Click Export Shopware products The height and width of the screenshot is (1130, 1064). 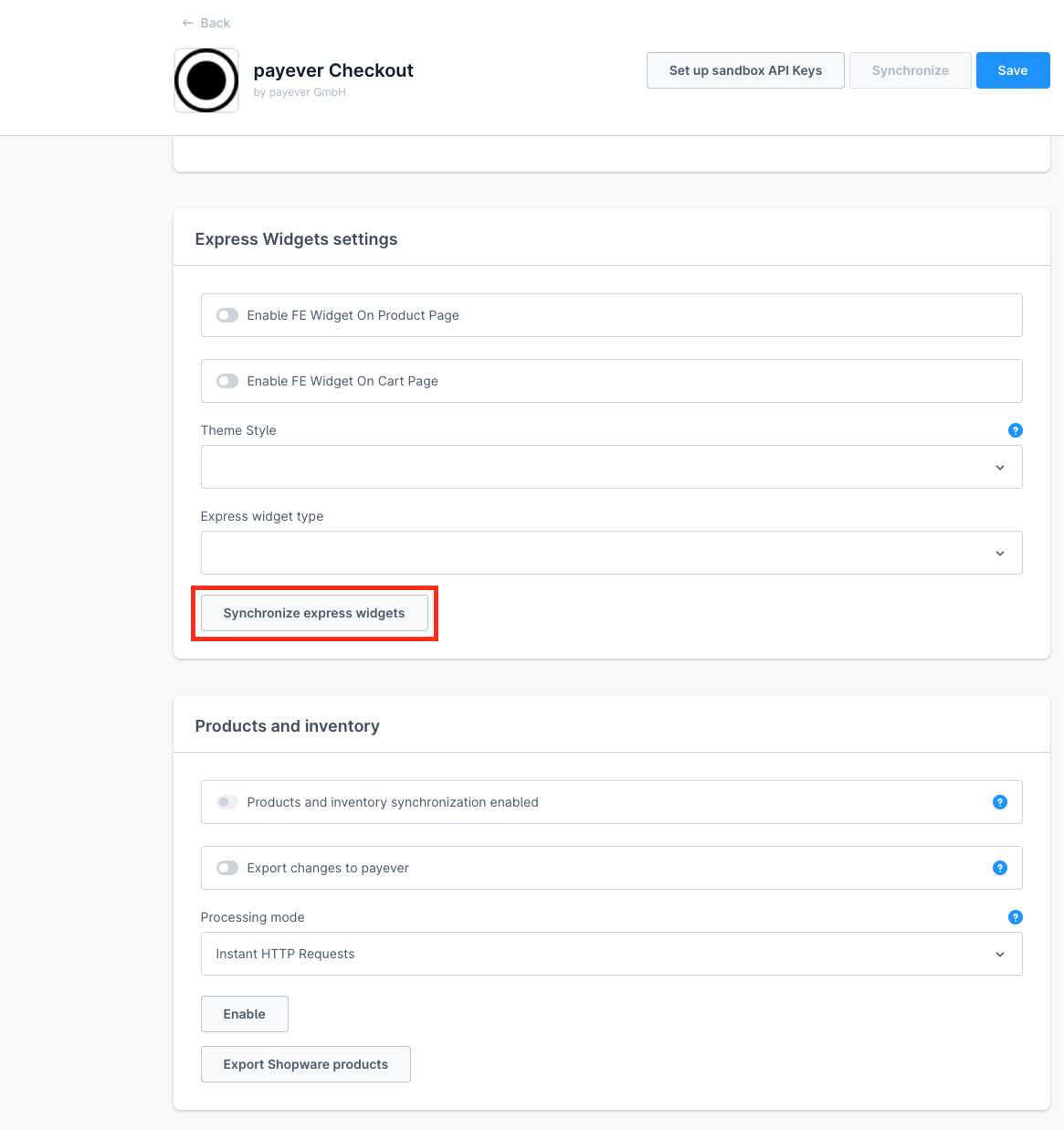click(306, 1064)
